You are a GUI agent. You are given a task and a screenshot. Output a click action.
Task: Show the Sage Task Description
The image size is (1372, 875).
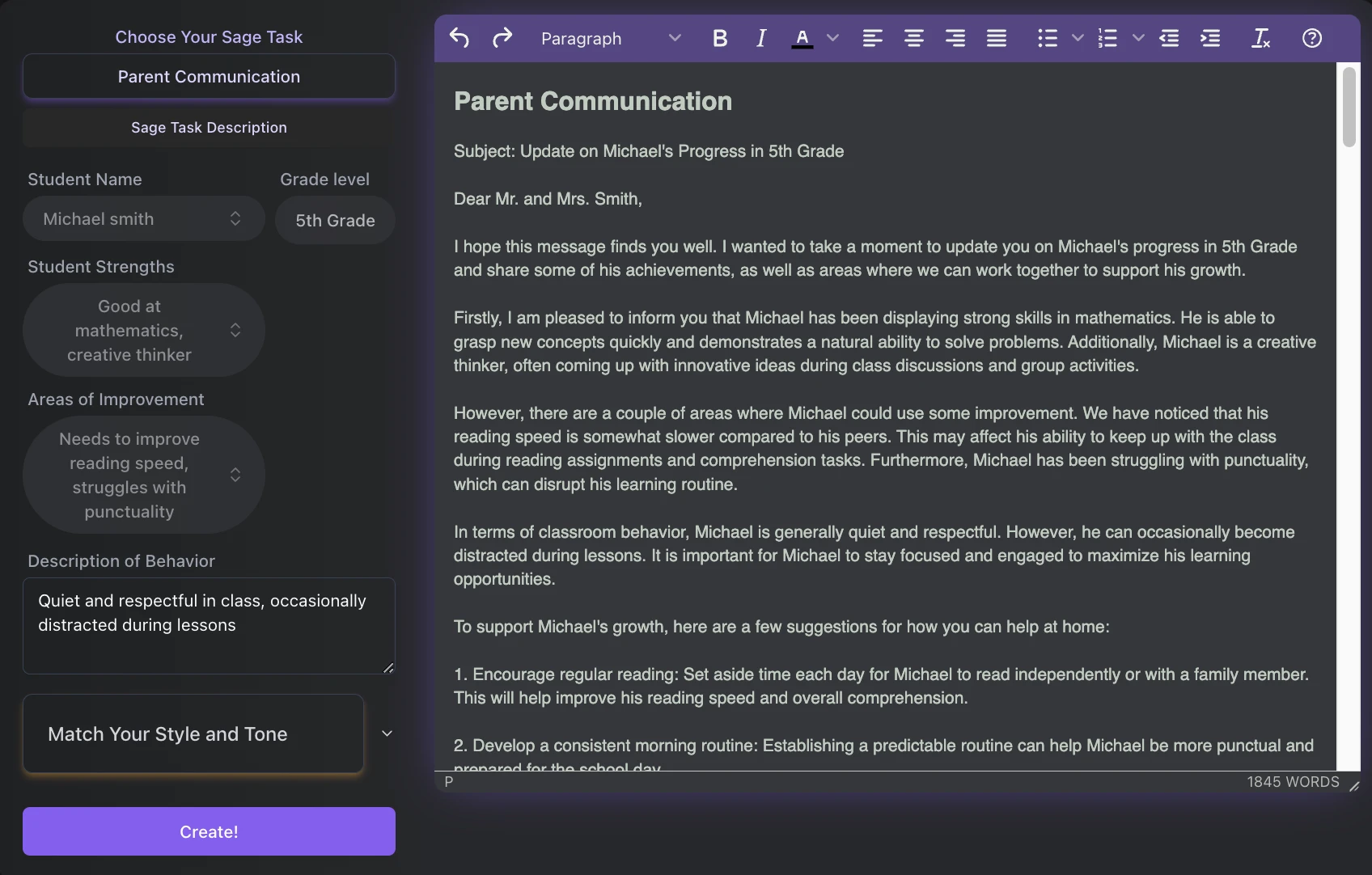[209, 128]
